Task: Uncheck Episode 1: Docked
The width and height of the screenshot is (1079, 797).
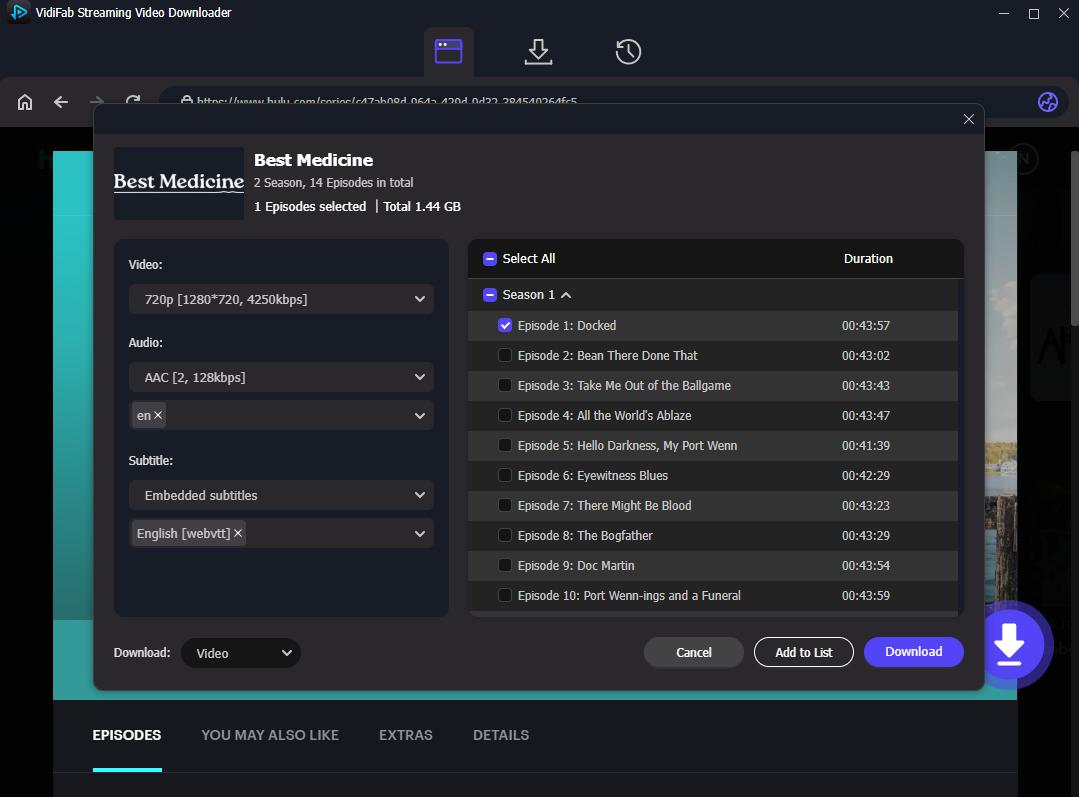Action: 504,325
